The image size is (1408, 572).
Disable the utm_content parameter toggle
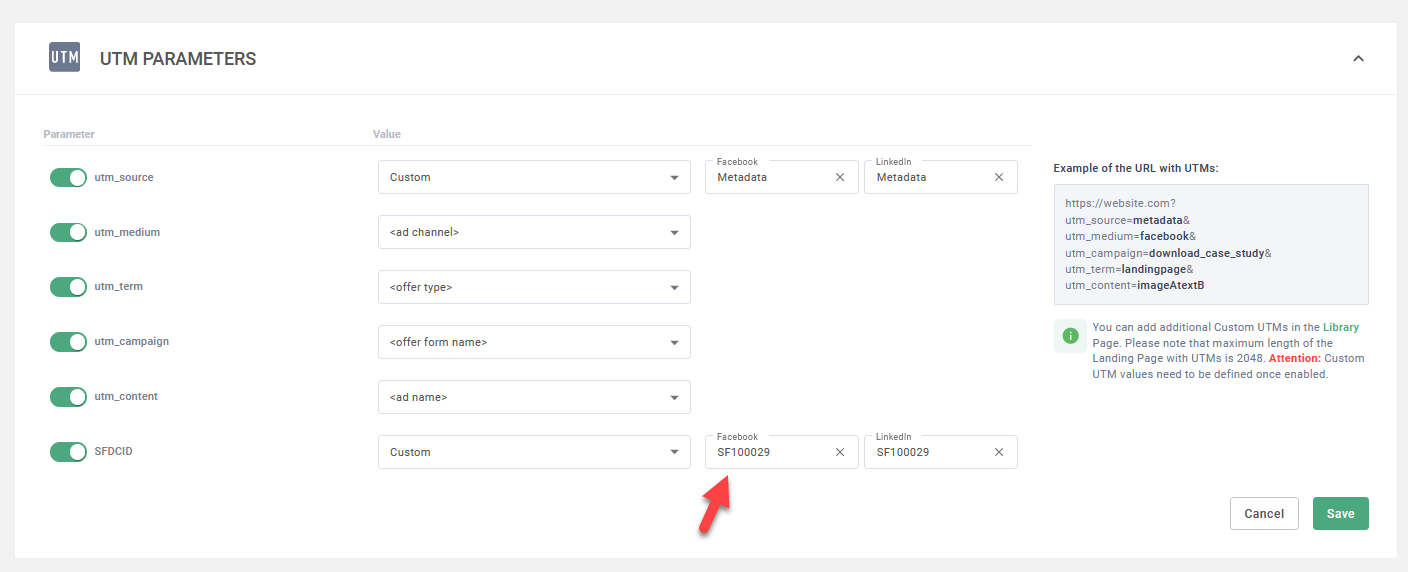tap(68, 397)
